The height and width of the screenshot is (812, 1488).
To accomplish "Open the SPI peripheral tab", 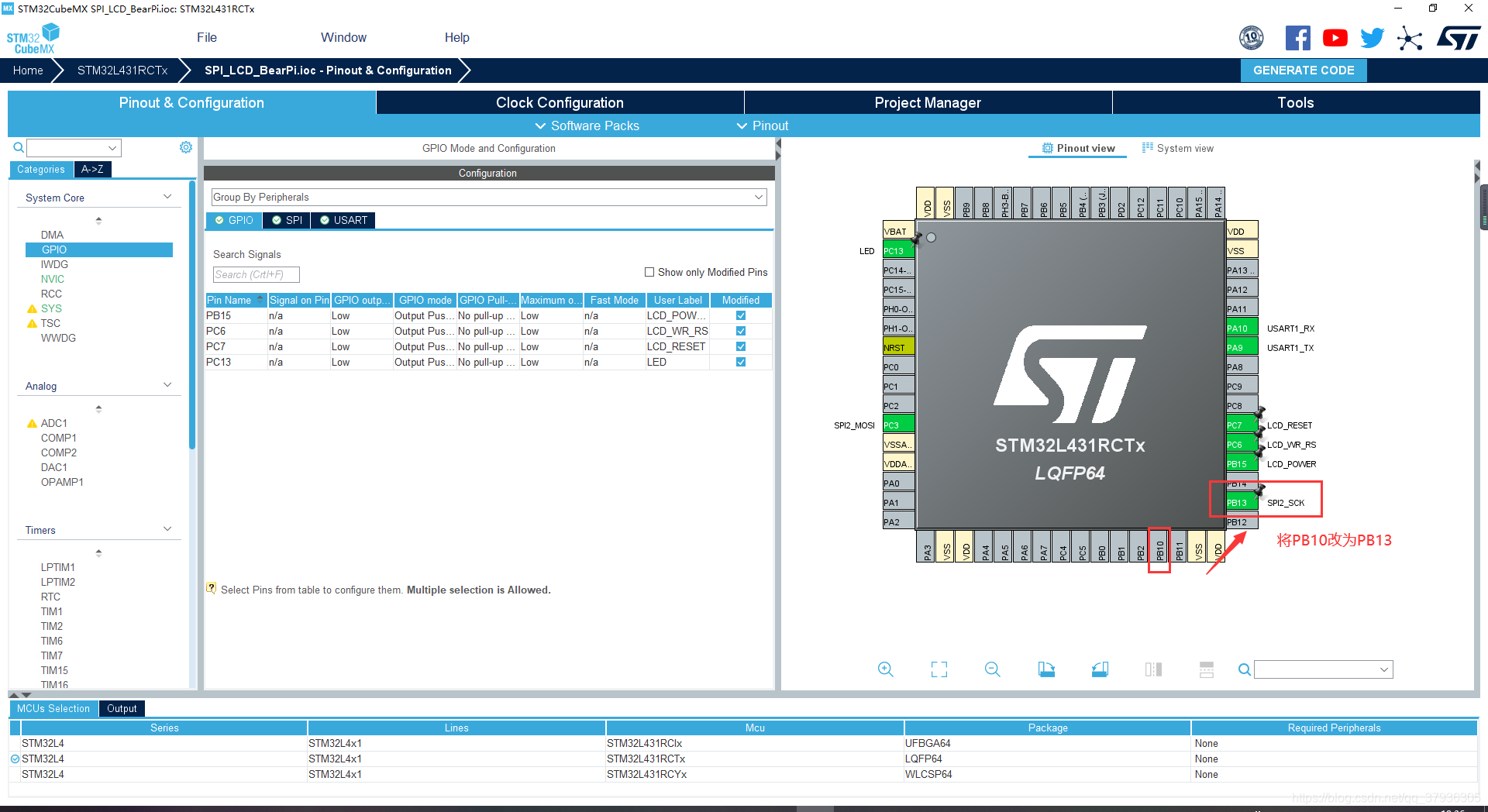I will coord(286,220).
